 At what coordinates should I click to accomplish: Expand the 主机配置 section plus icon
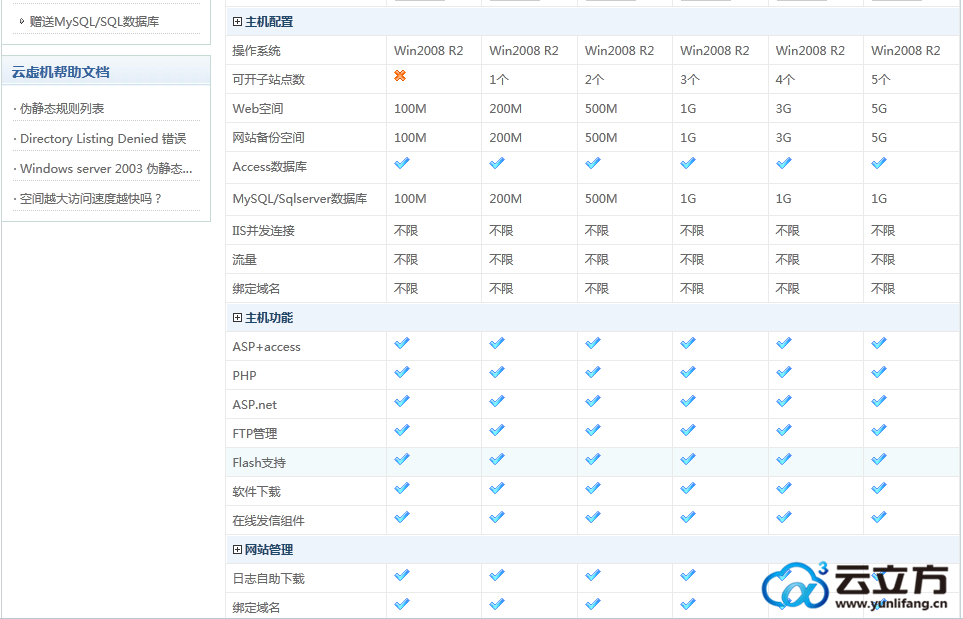tap(237, 21)
